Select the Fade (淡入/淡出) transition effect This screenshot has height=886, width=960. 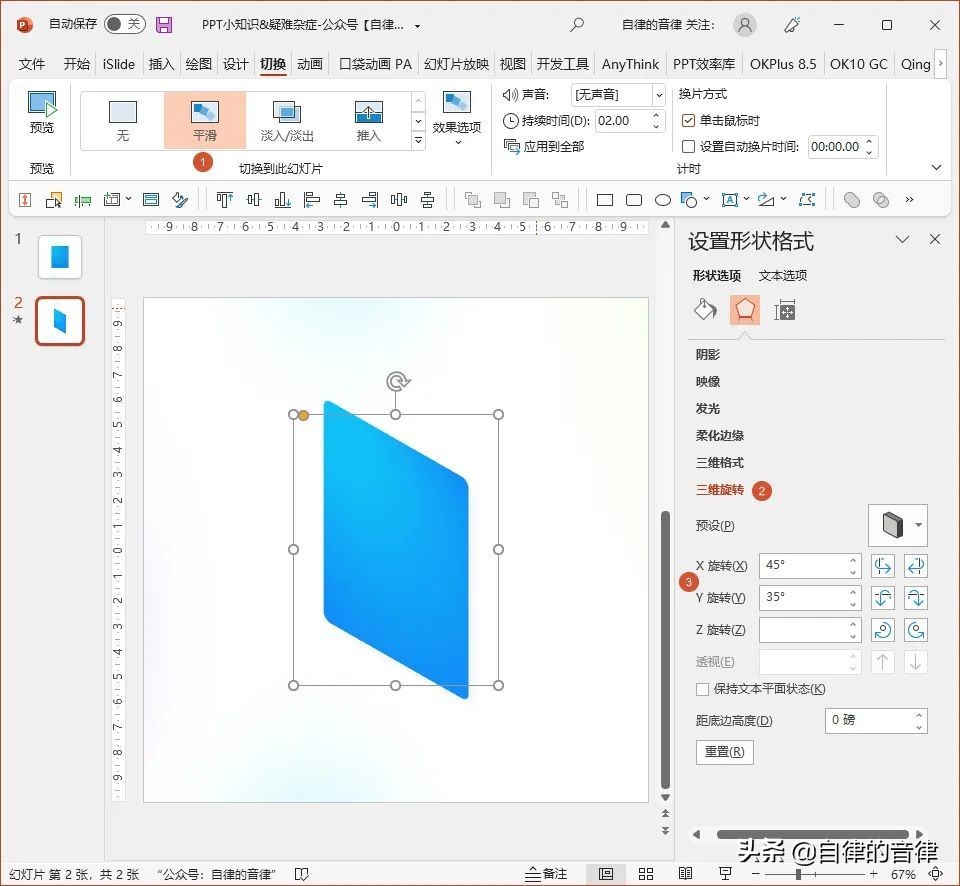[x=287, y=120]
